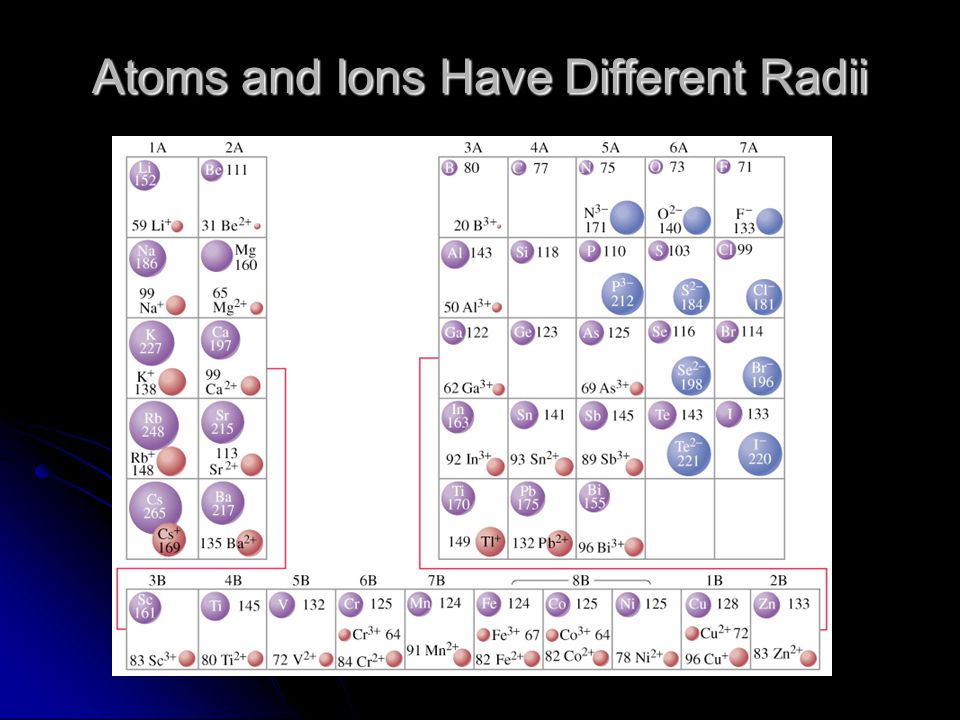This screenshot has width=960, height=720.
Task: Select the Sr atom sphere labeled 215
Action: tap(222, 422)
